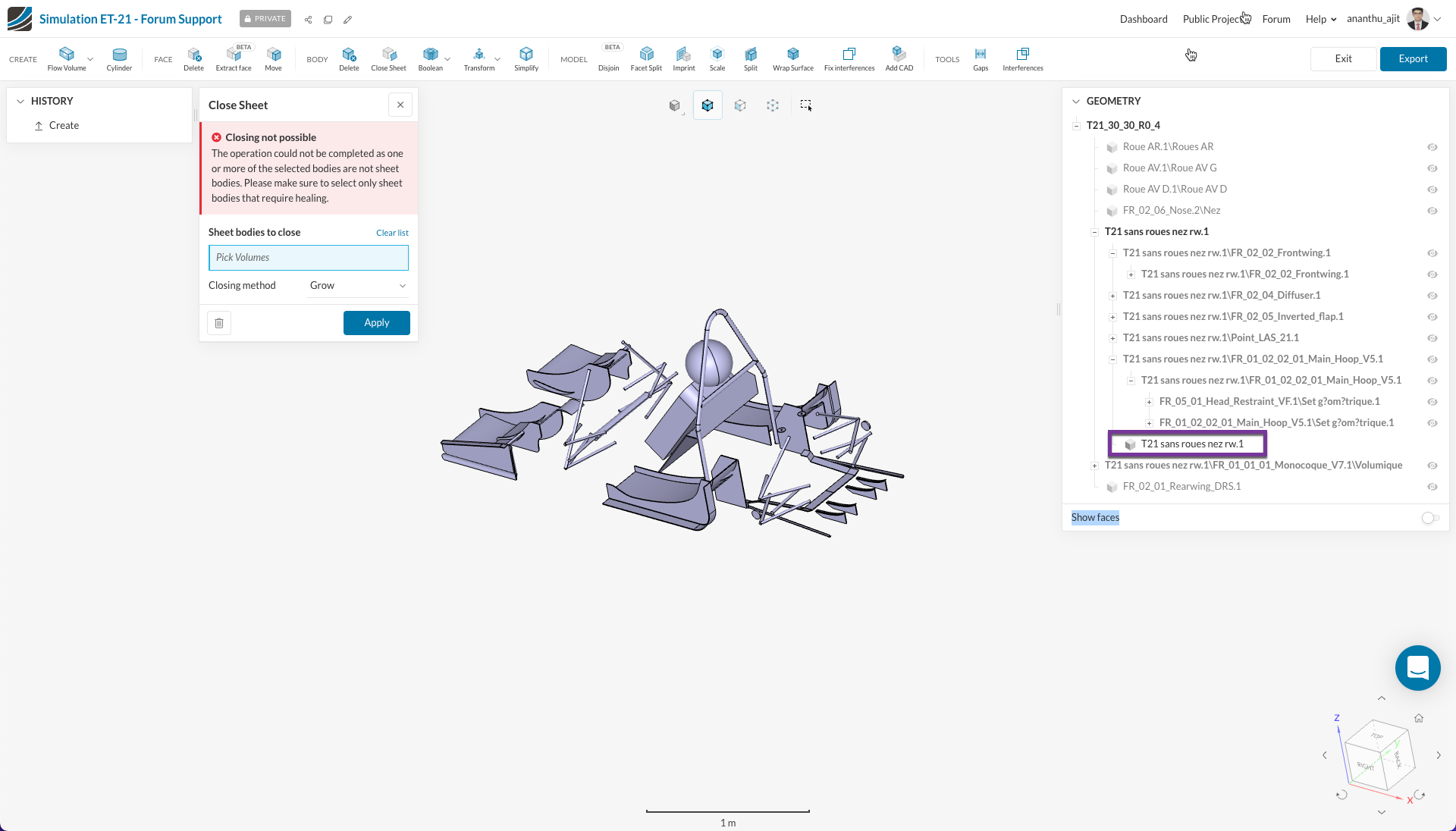Image resolution: width=1456 pixels, height=831 pixels.
Task: Hide the FR_02_01_Rearwing_DRS.1 body
Action: 1433,487
